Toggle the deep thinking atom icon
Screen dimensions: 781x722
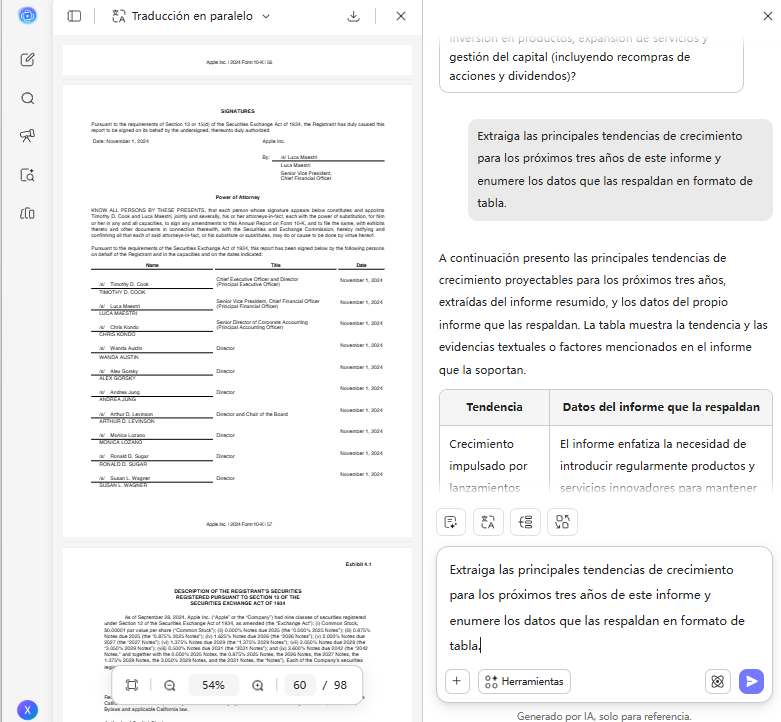tap(718, 681)
